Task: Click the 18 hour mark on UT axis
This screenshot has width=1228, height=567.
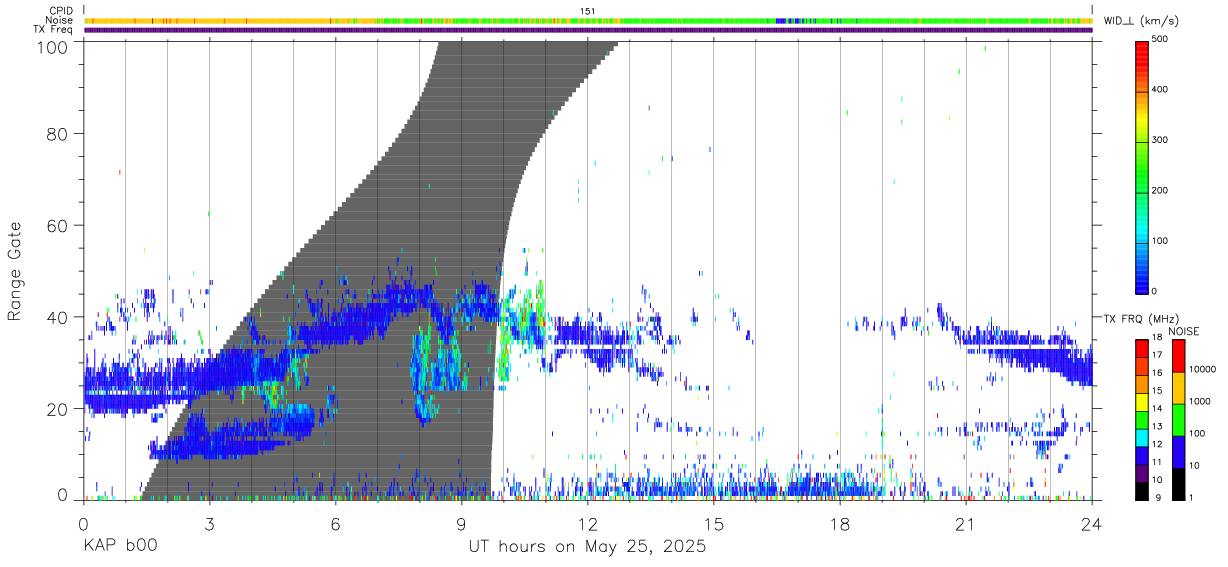Action: coord(840,524)
